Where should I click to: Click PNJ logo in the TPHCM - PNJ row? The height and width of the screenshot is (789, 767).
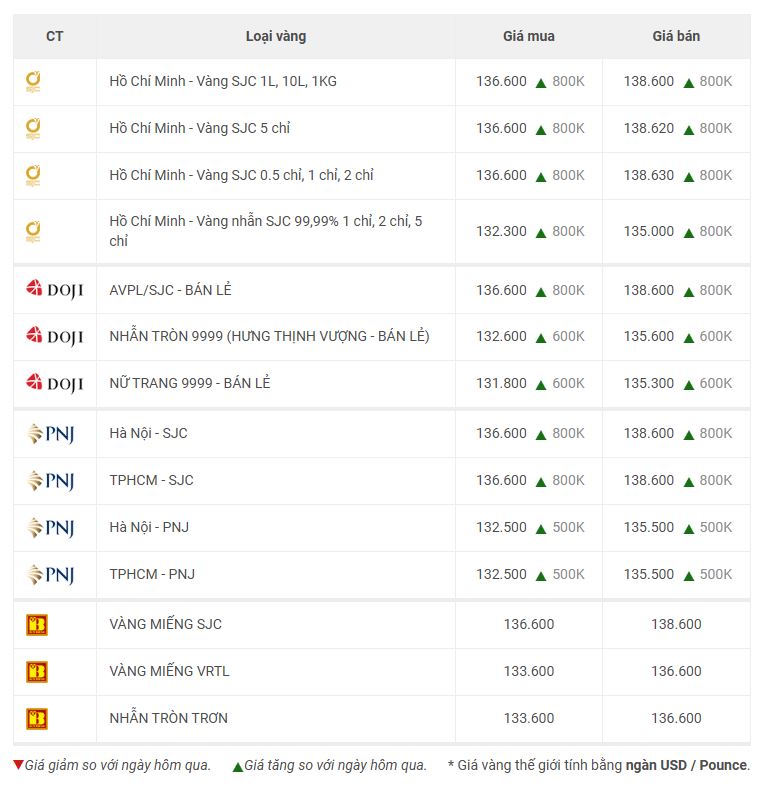[50, 574]
